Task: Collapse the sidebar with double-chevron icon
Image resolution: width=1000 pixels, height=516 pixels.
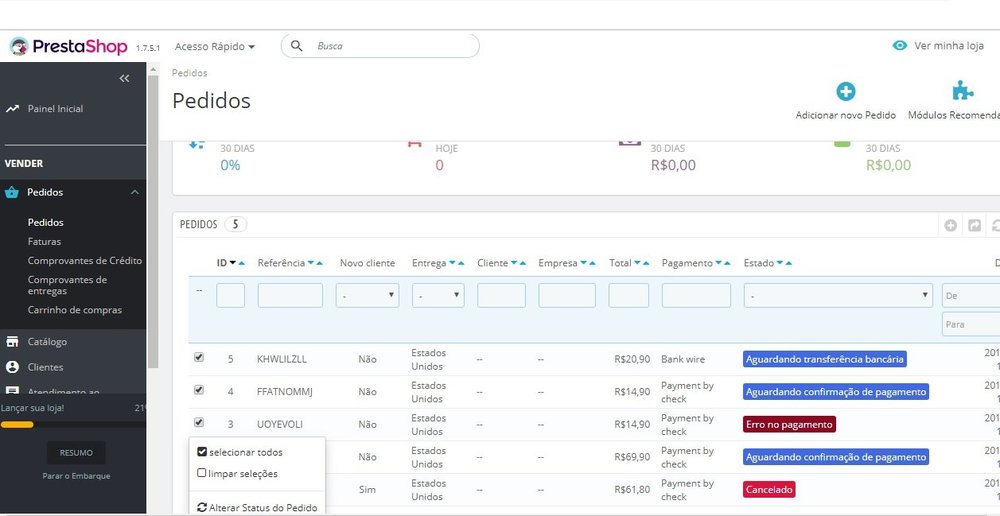Action: tap(124, 78)
